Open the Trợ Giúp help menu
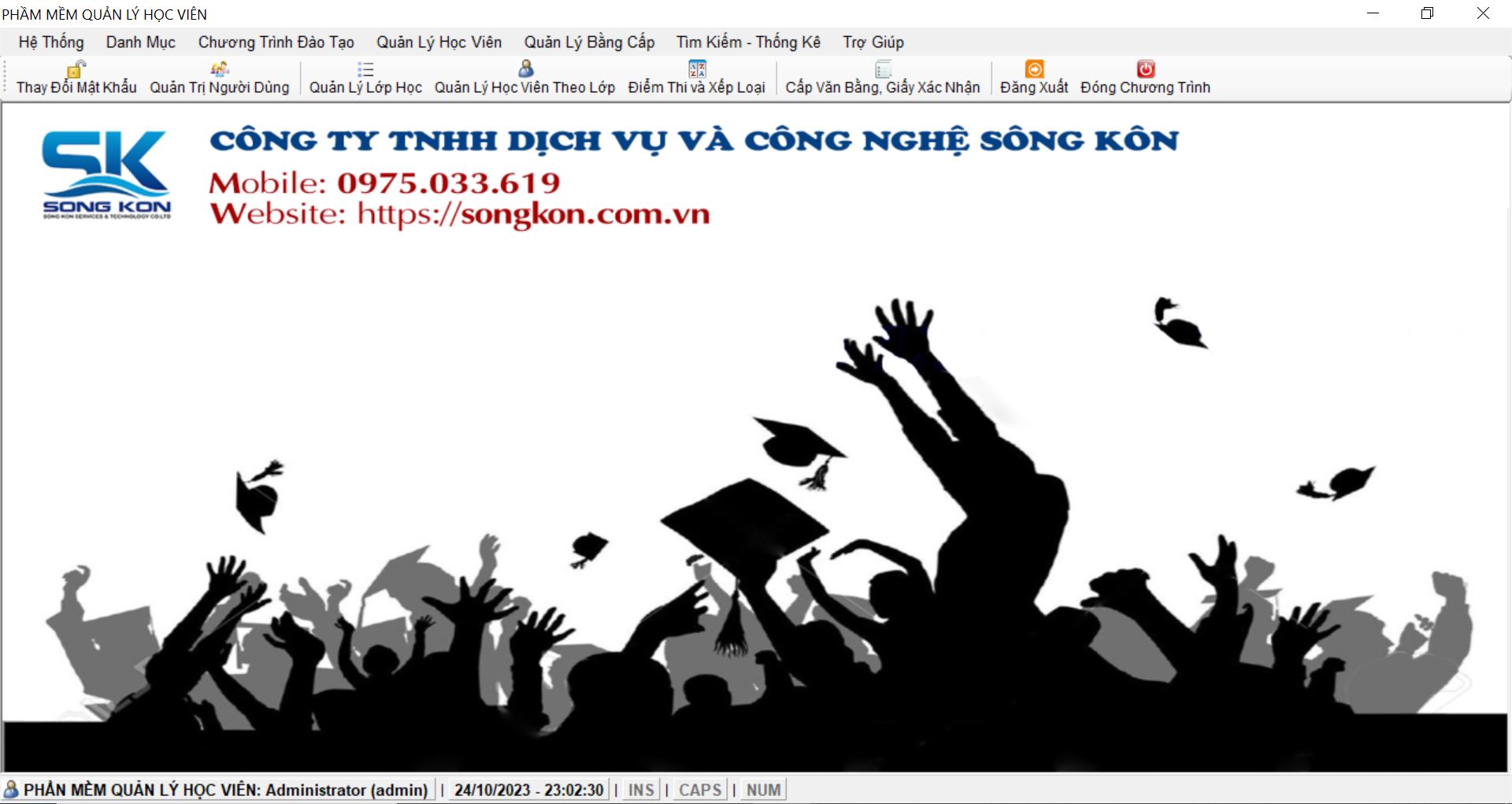1512x804 pixels. [873, 43]
